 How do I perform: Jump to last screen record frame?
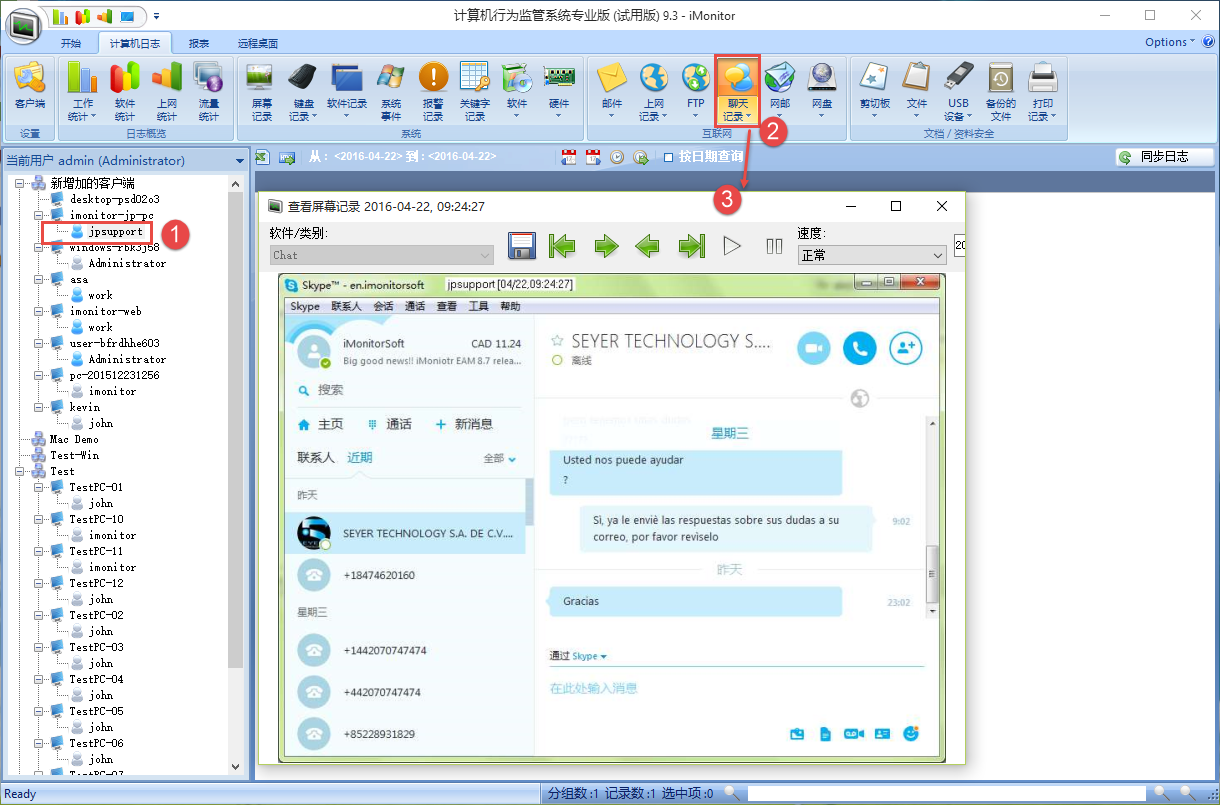tap(691, 246)
